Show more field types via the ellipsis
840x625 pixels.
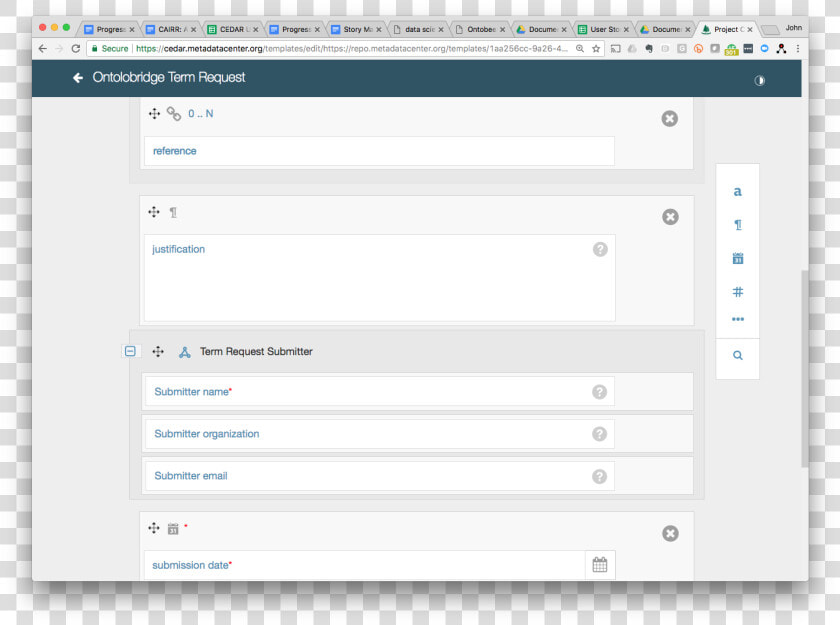point(738,319)
